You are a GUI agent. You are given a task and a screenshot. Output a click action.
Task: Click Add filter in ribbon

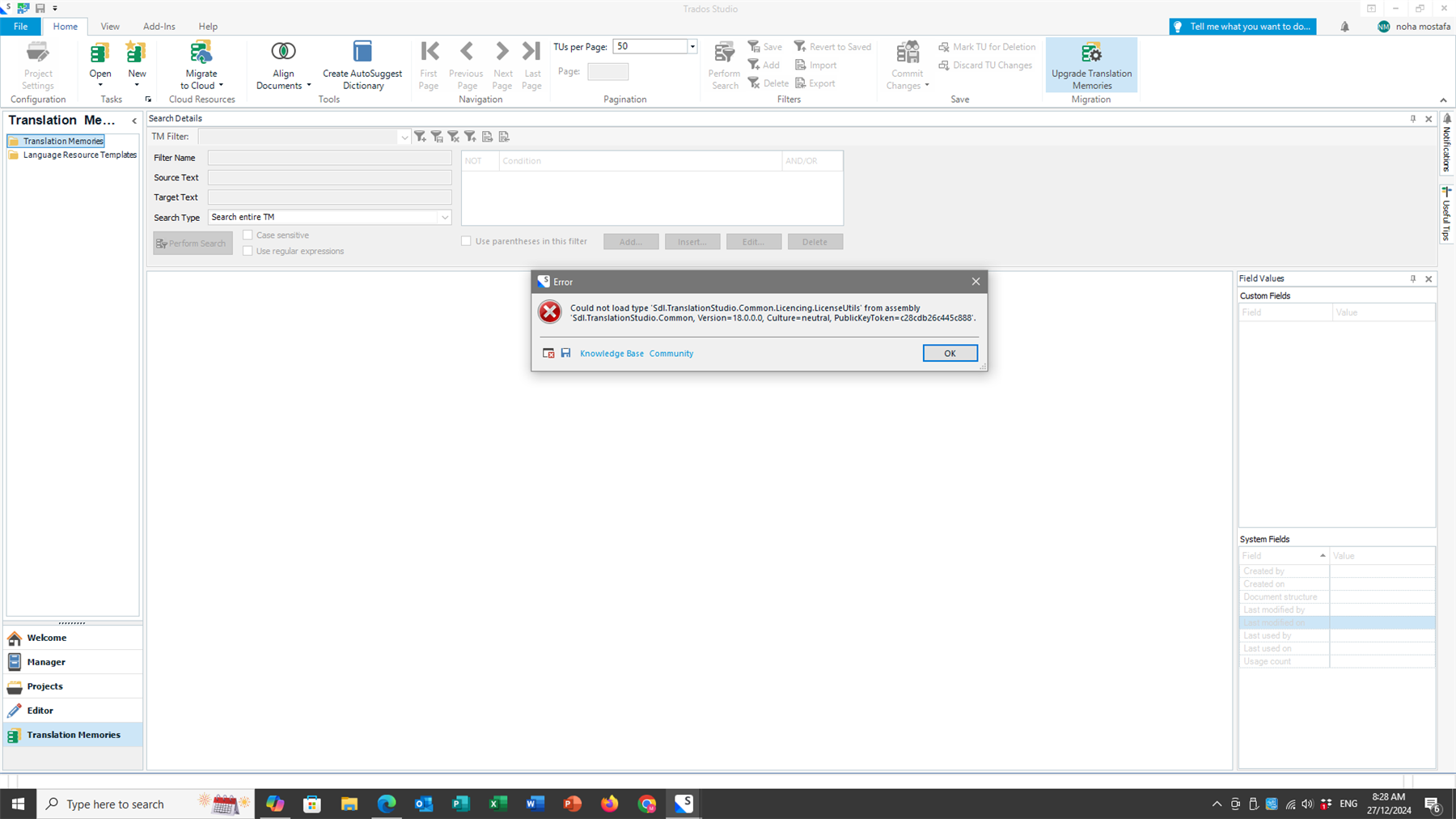[764, 65]
